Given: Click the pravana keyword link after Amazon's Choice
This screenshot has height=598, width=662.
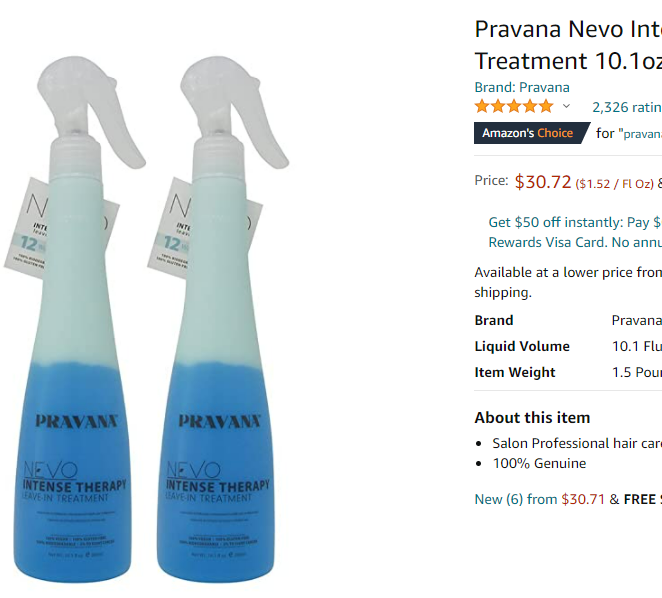Looking at the screenshot, I should pyautogui.click(x=643, y=134).
